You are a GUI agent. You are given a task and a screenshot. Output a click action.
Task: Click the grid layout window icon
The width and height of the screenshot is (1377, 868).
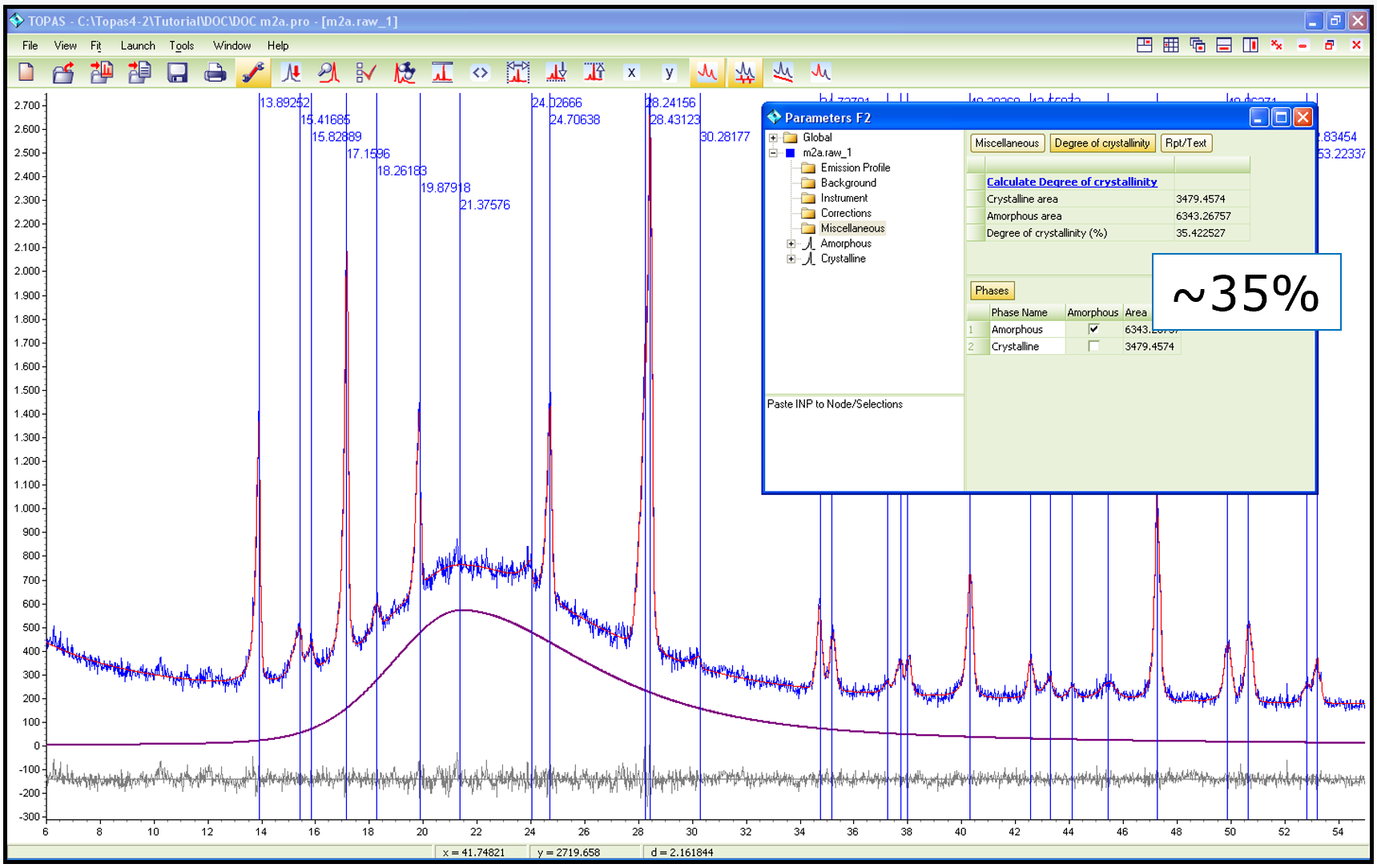pyautogui.click(x=1171, y=46)
